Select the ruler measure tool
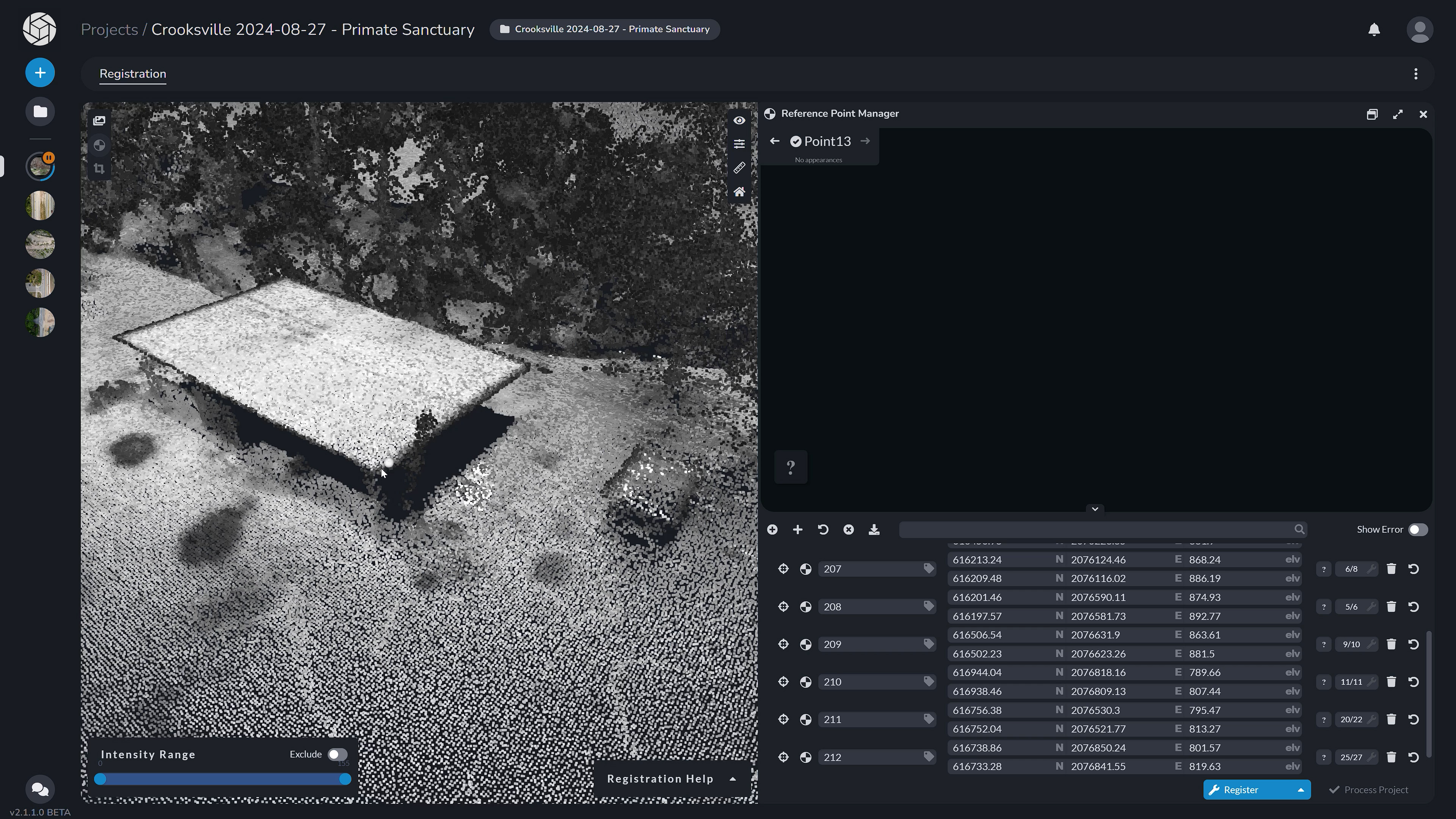 (x=739, y=168)
